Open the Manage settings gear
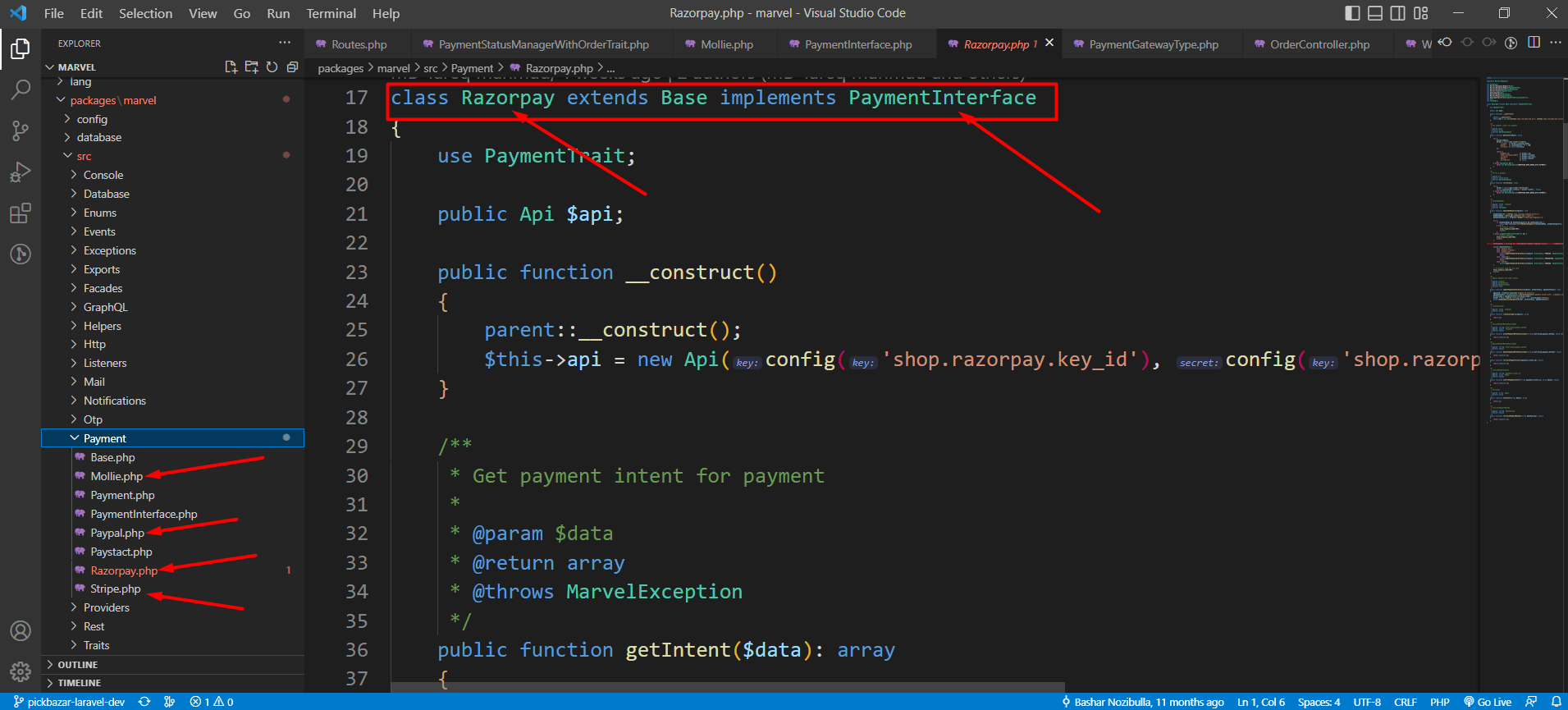 pos(21,671)
